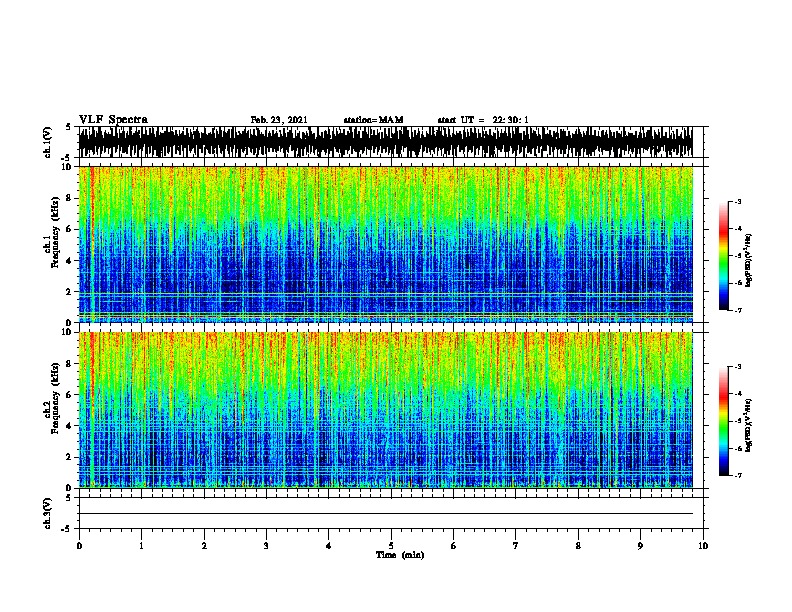Click the "start UT = 22:30:1" header text

click(483, 120)
